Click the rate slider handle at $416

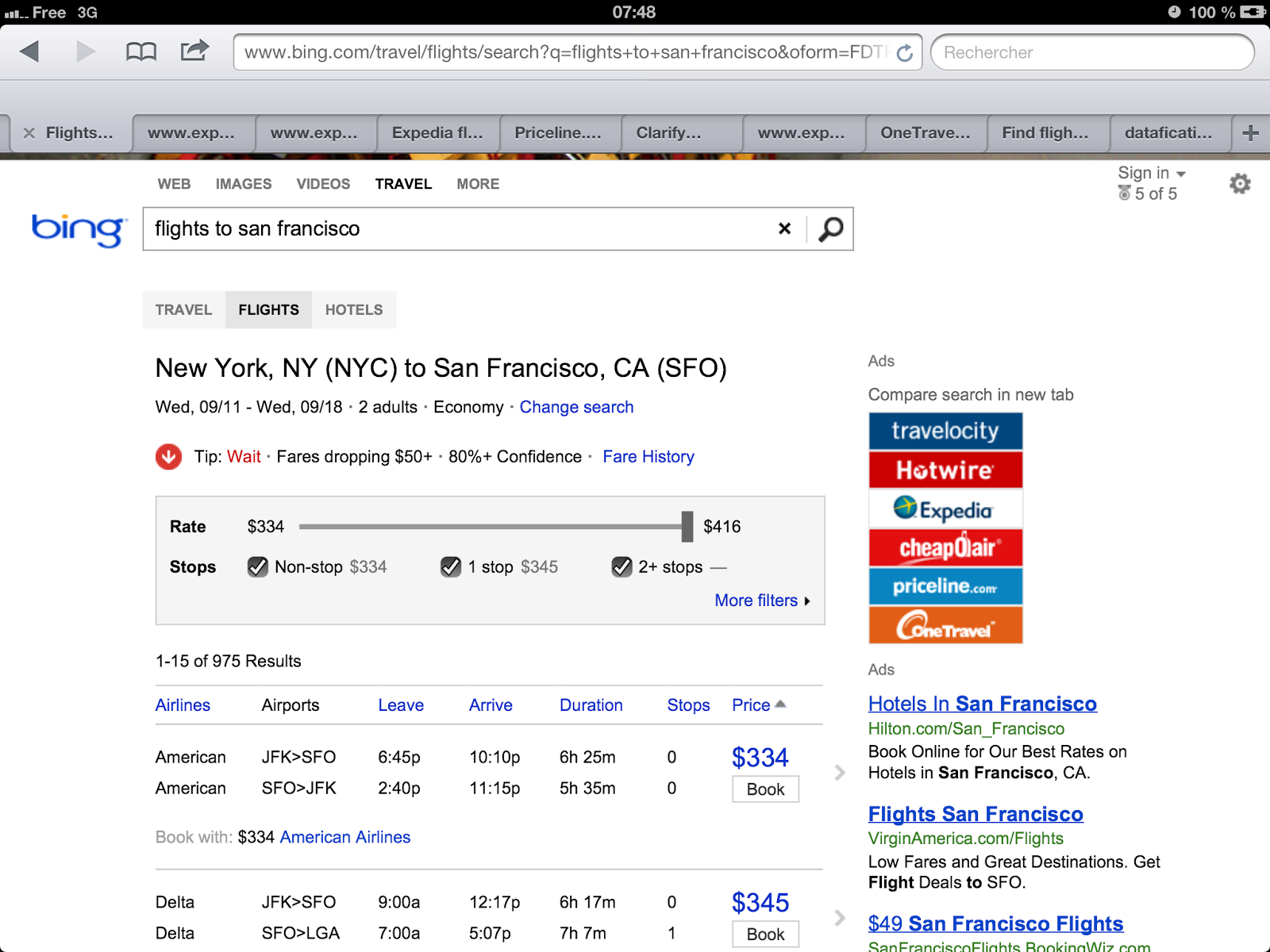pyautogui.click(x=687, y=526)
